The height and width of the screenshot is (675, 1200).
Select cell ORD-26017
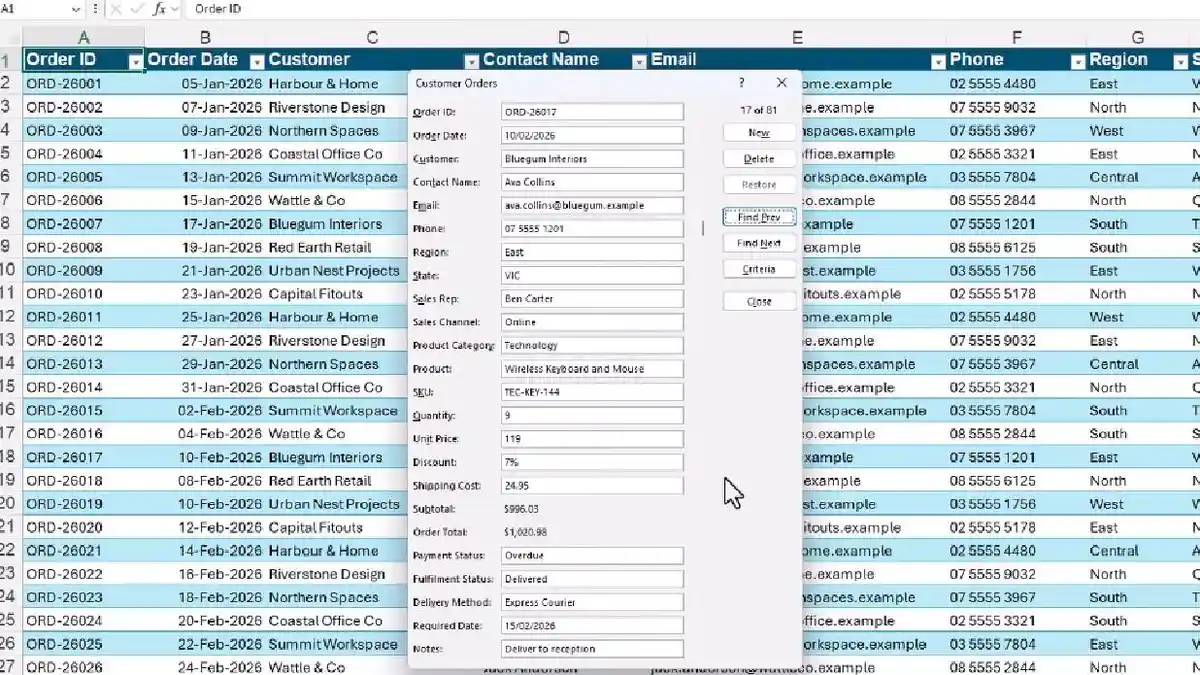click(84, 457)
